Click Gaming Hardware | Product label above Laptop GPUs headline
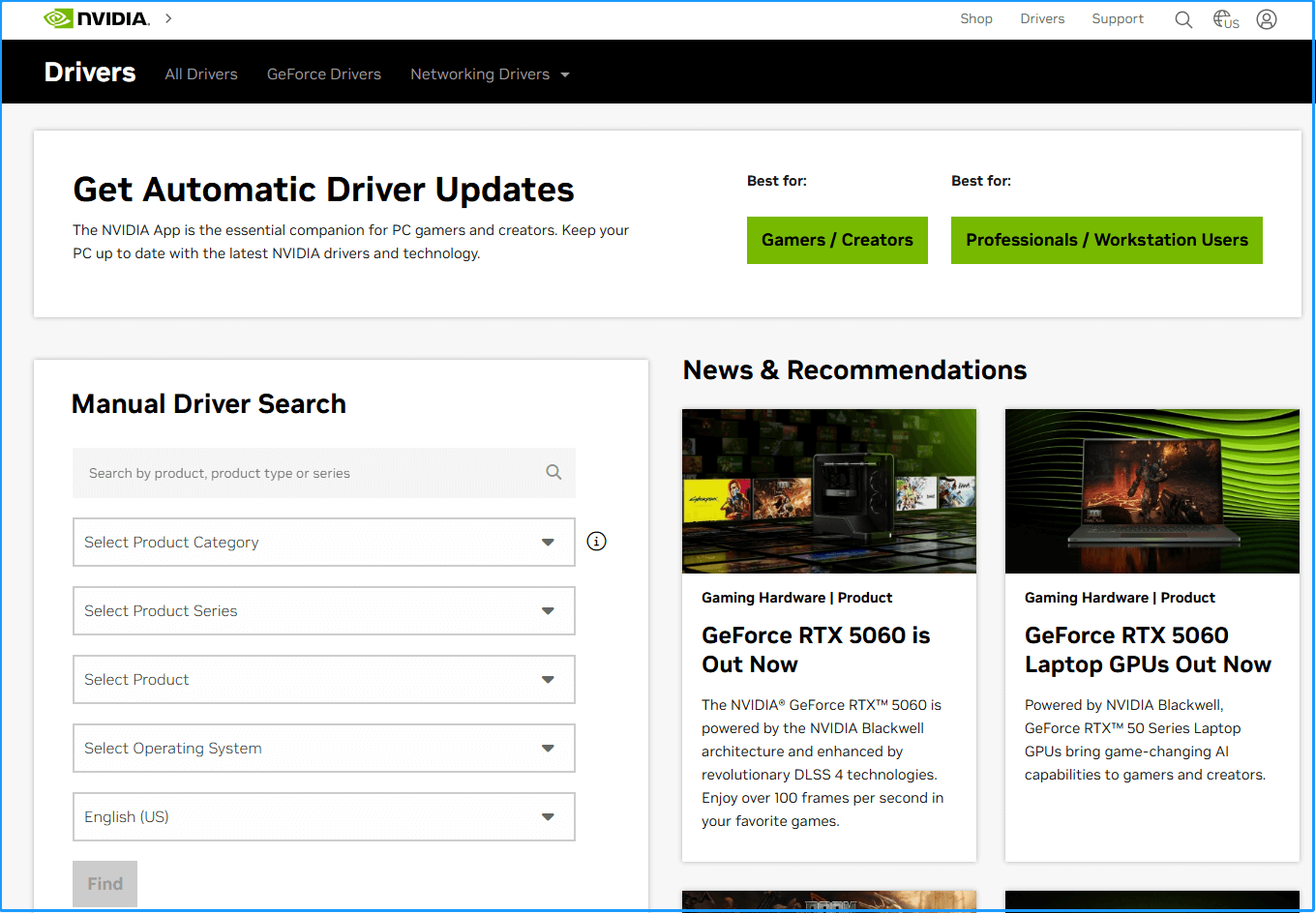The height and width of the screenshot is (913, 1316). click(x=1120, y=598)
